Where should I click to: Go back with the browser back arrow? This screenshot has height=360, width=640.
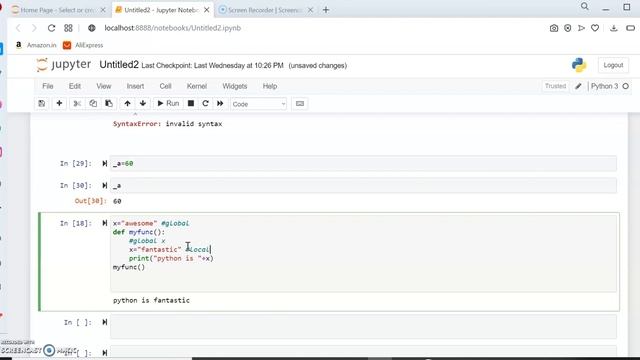(x=18, y=28)
